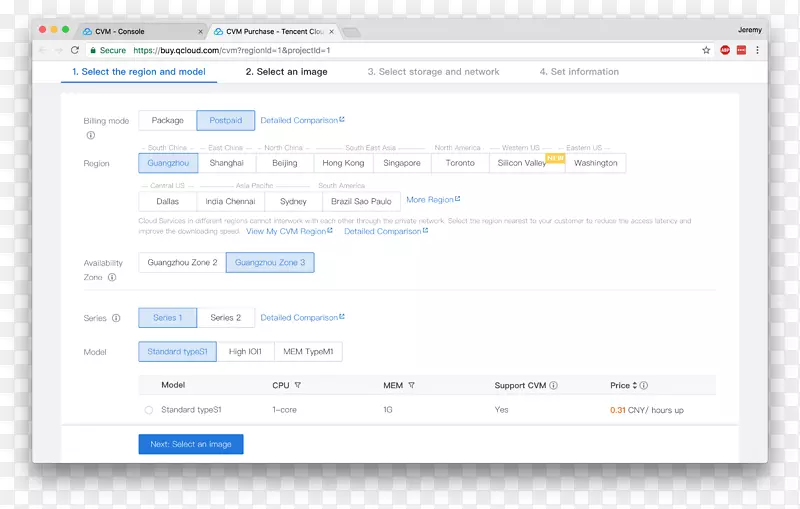Open the Chrome three-dot menu

pos(757,50)
